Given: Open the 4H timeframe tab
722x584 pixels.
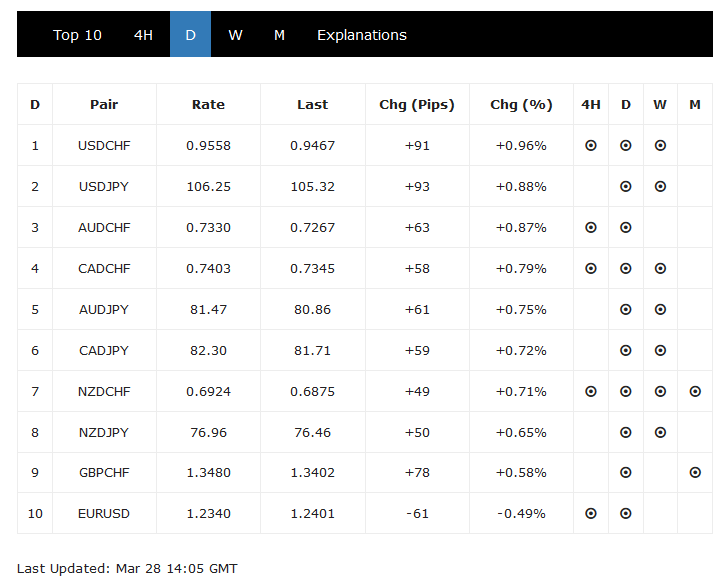Looking at the screenshot, I should tap(144, 35).
